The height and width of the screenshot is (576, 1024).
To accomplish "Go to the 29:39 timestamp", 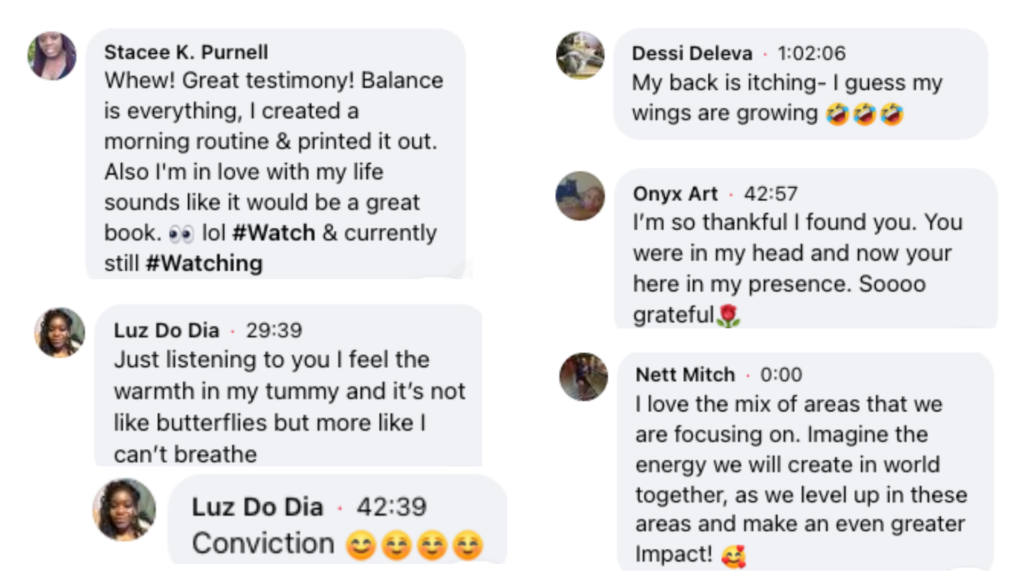I will point(274,330).
